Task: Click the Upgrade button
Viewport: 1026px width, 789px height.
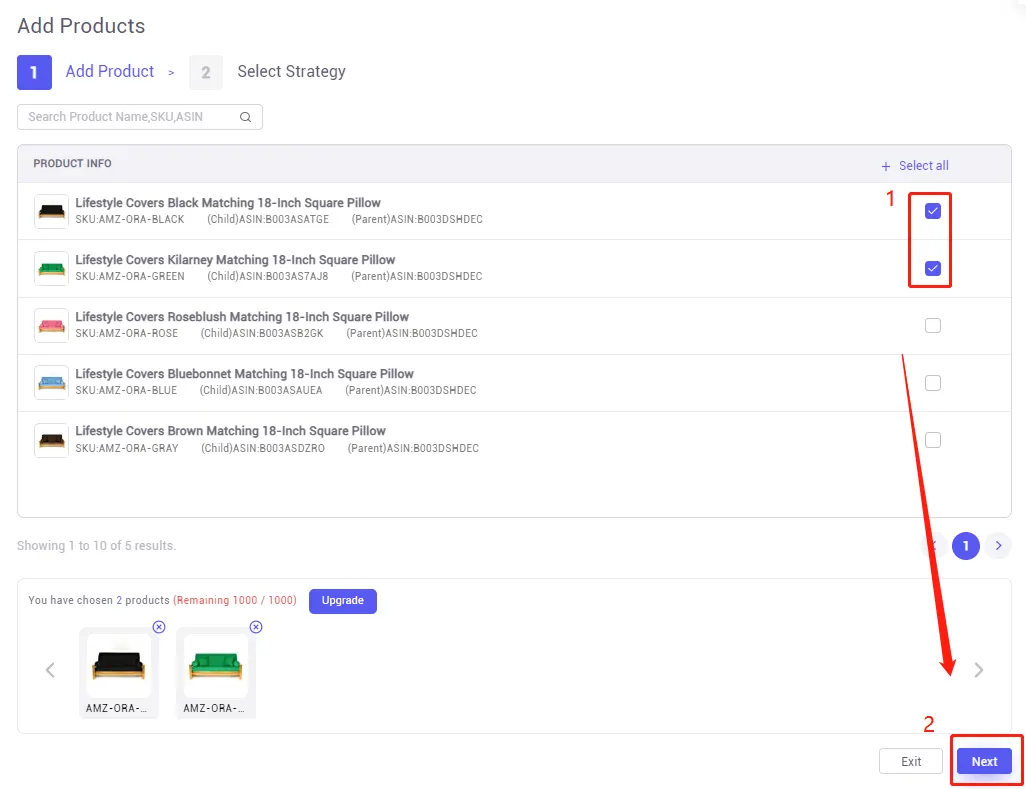Action: coord(342,601)
